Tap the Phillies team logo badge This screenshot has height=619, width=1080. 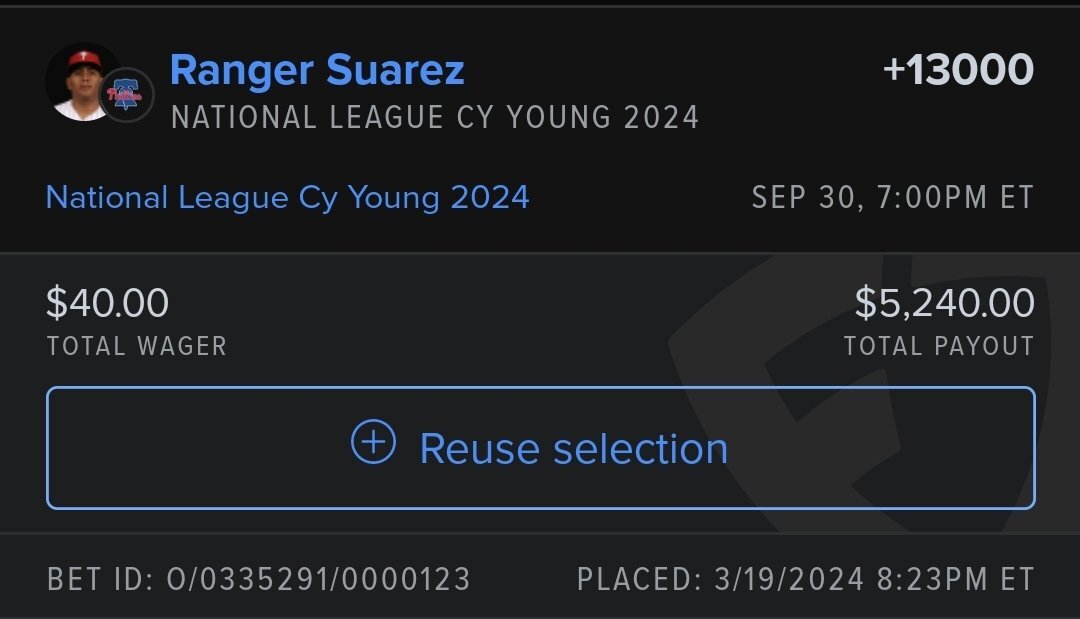pyautogui.click(x=126, y=95)
